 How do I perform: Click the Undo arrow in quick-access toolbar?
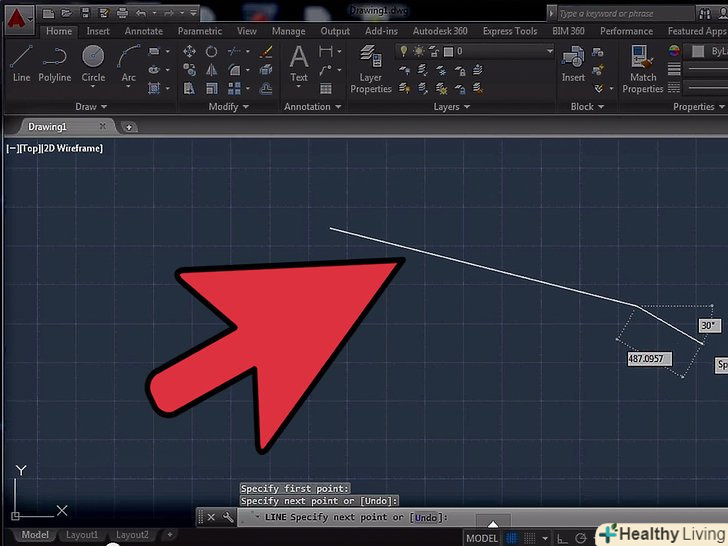141,13
